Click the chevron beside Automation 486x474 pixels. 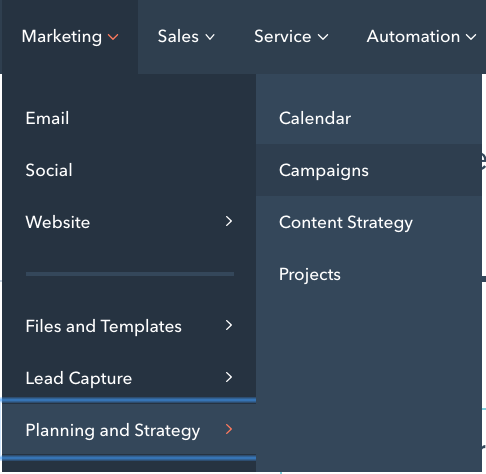coord(471,37)
